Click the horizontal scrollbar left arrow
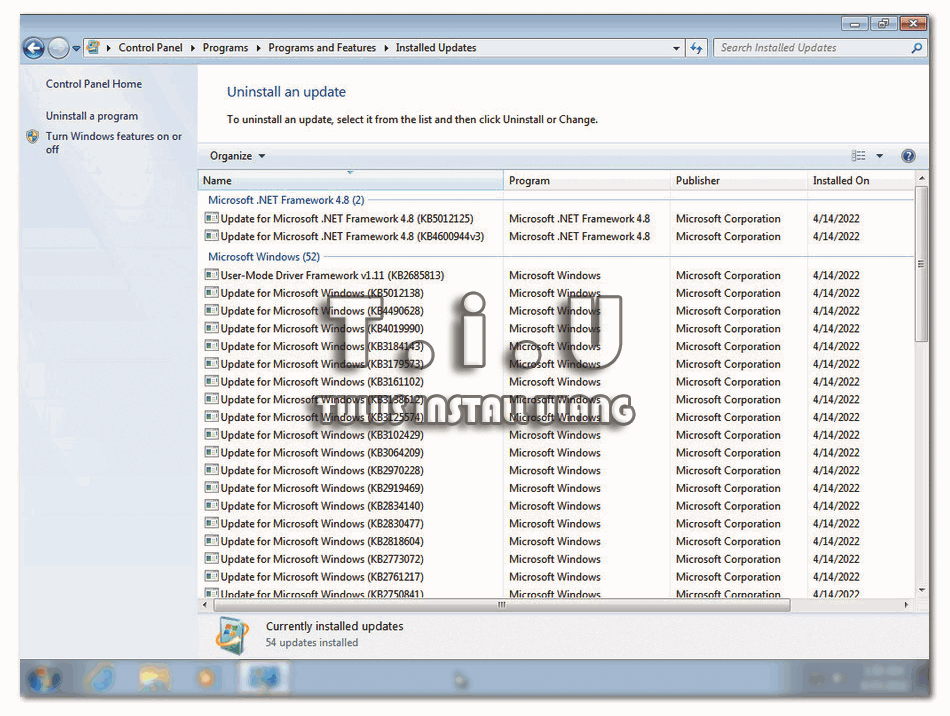This screenshot has width=950, height=716. (x=205, y=605)
